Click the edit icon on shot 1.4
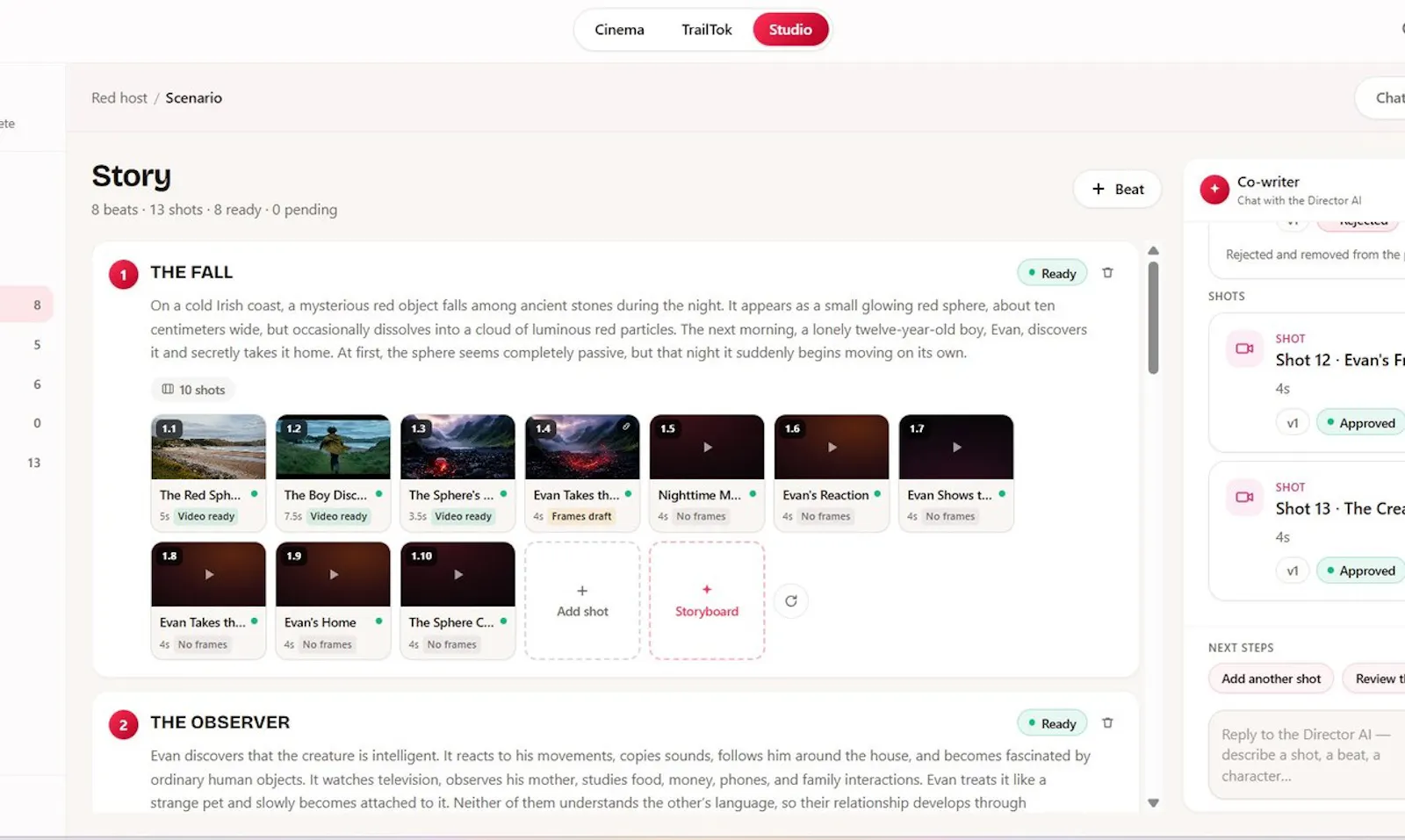 626,427
